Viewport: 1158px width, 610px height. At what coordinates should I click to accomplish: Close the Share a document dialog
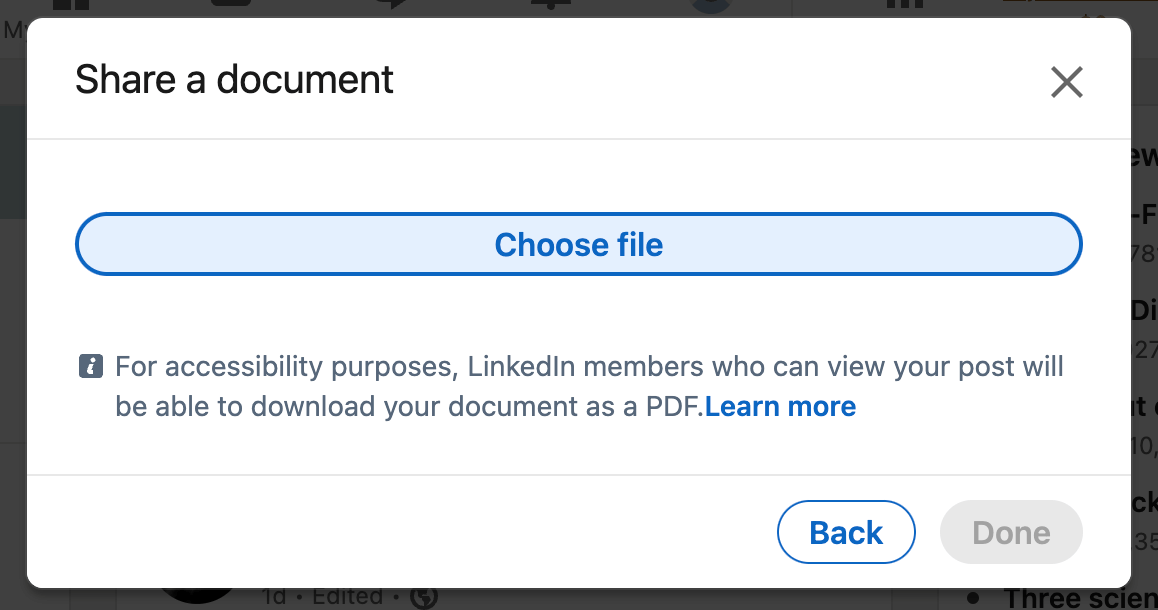pyautogui.click(x=1066, y=83)
